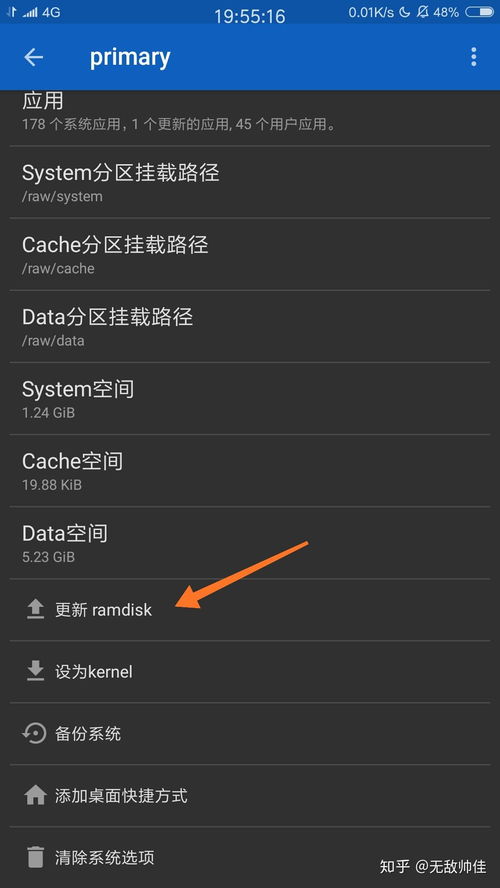Select 设为kernel option
The width and height of the screenshot is (500, 888).
coord(250,672)
